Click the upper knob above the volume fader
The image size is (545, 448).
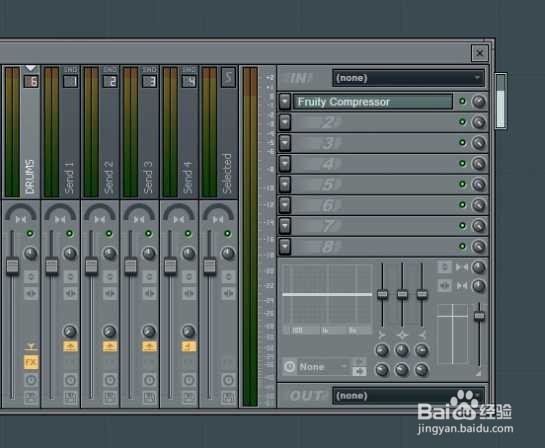[x=479, y=267]
